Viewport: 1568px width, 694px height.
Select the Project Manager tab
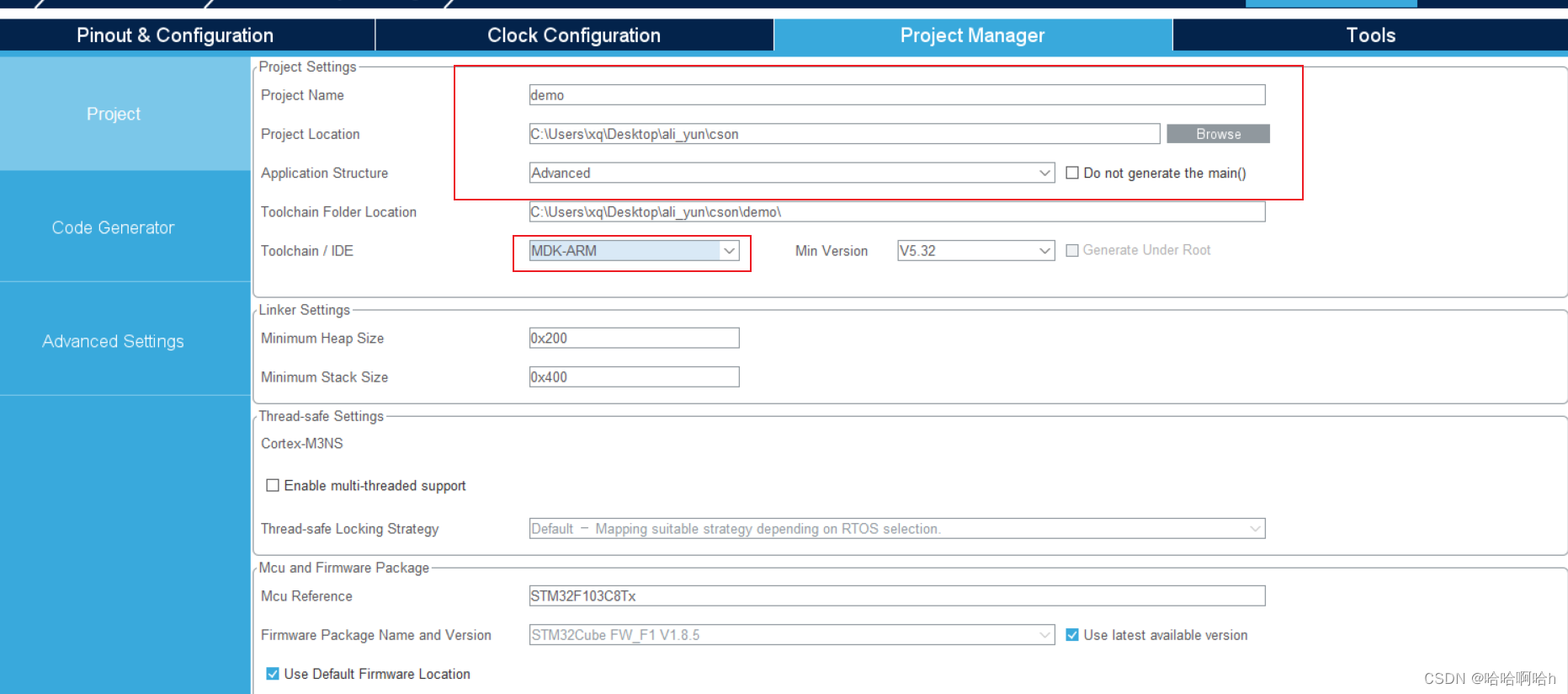972,35
